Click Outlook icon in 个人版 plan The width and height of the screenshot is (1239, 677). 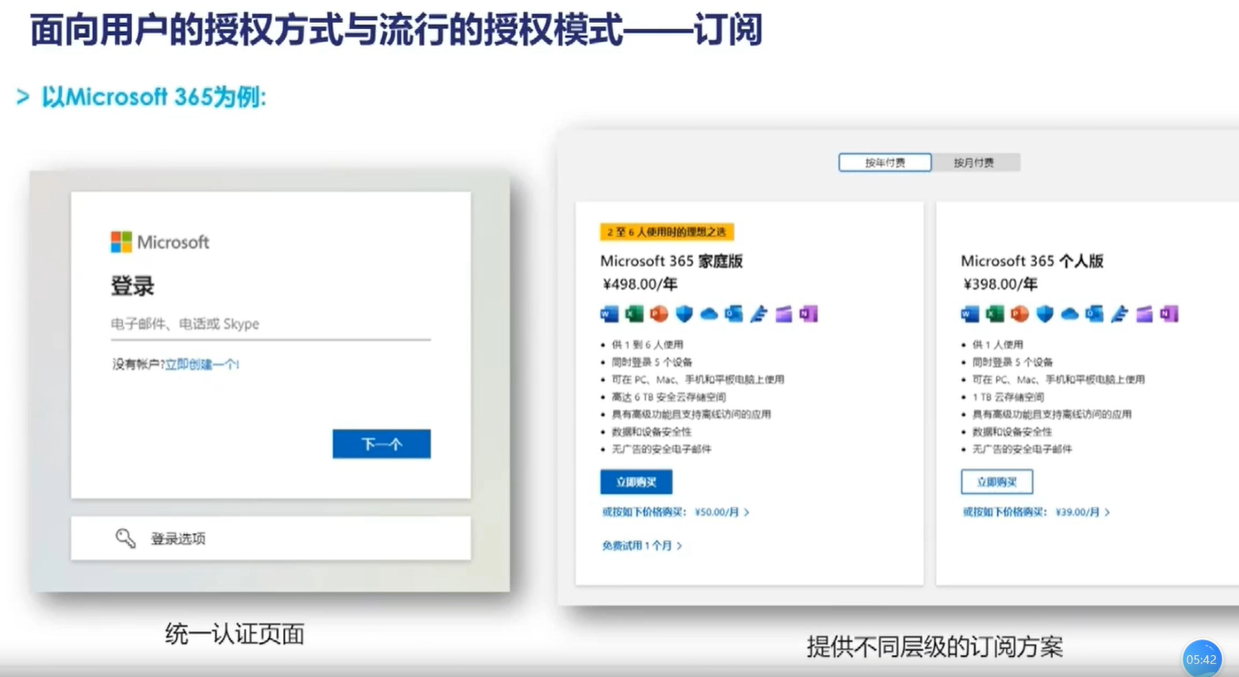pyautogui.click(x=1094, y=314)
